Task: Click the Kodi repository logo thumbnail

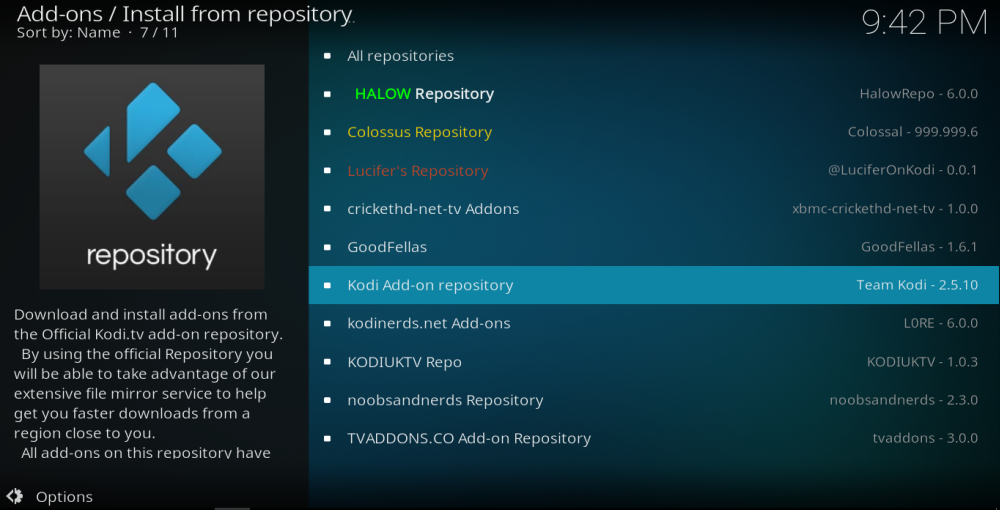Action: tap(152, 177)
